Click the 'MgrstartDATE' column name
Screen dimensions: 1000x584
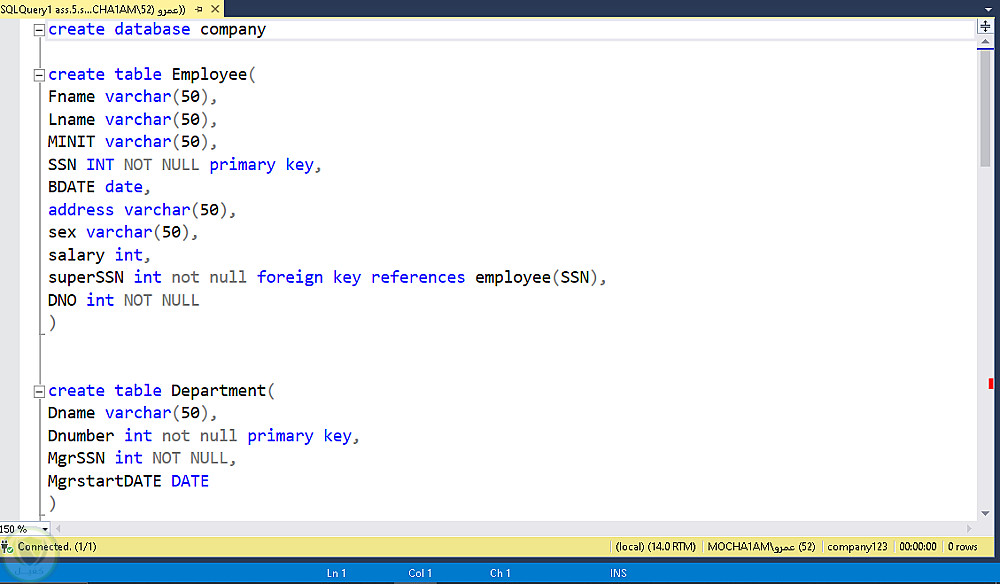click(x=105, y=481)
